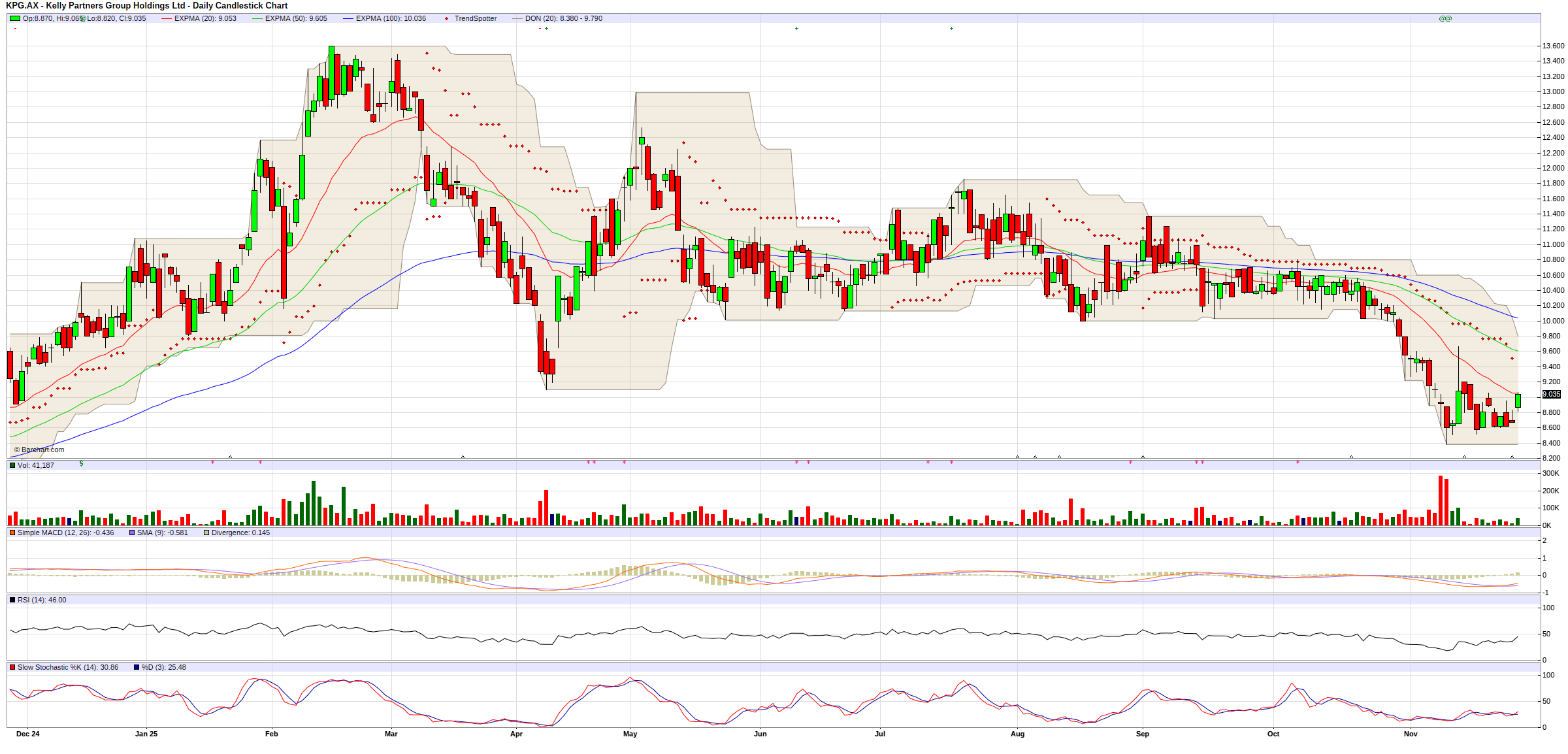
Task: Click the DON (20): 8.380 - 9.790 legend label
Action: [563, 18]
